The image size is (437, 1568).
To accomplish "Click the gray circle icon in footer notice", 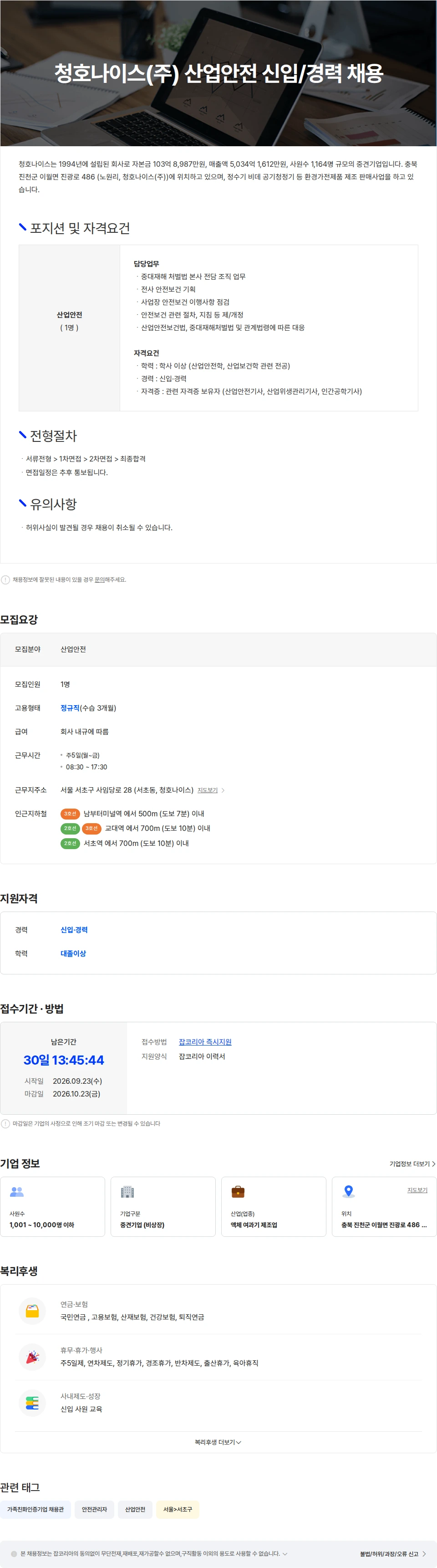I will pos(14,1553).
